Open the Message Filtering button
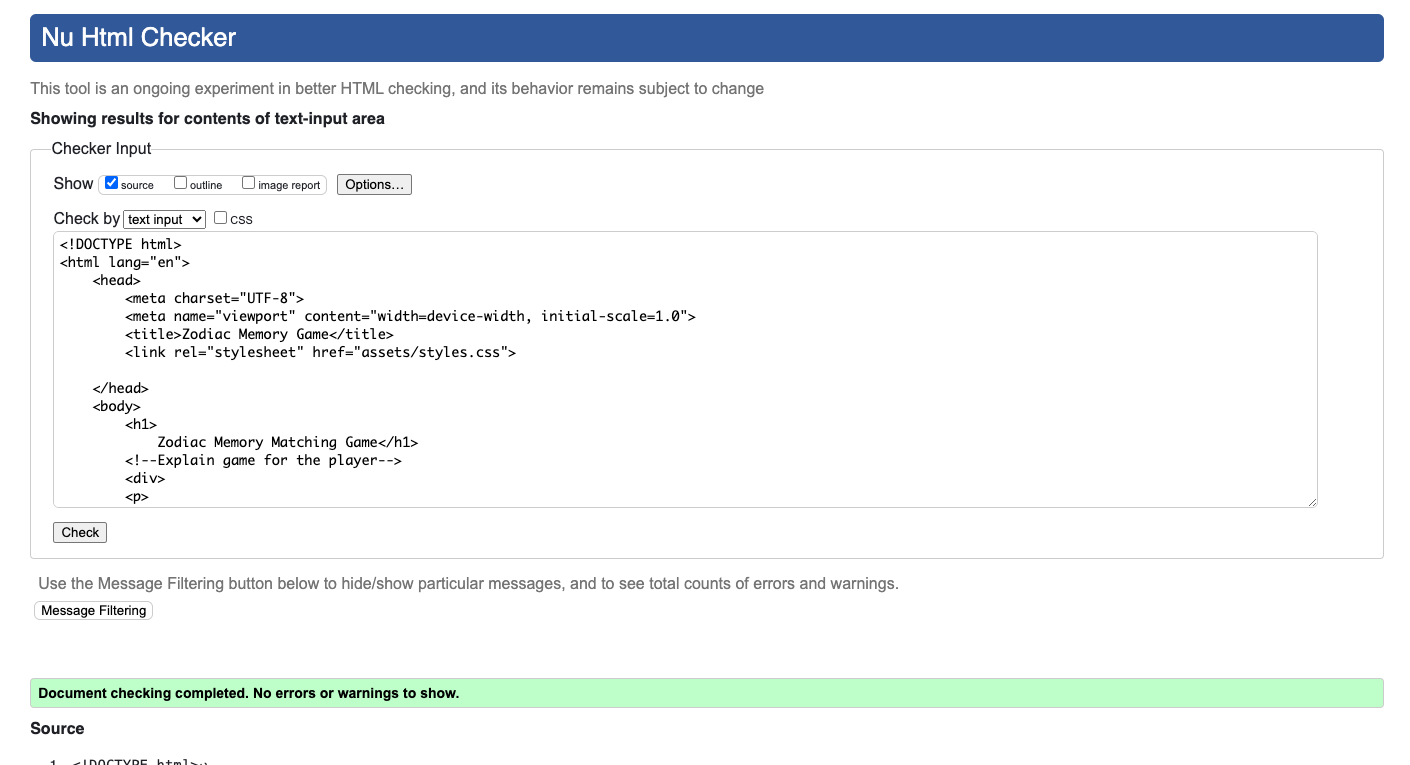Viewport: 1410px width, 765px height. pos(94,610)
